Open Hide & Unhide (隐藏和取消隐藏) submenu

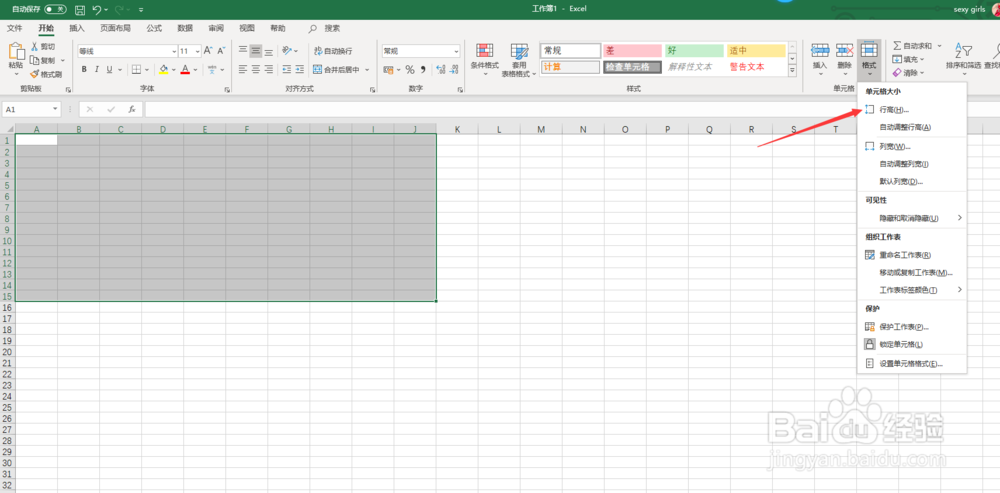coord(912,218)
